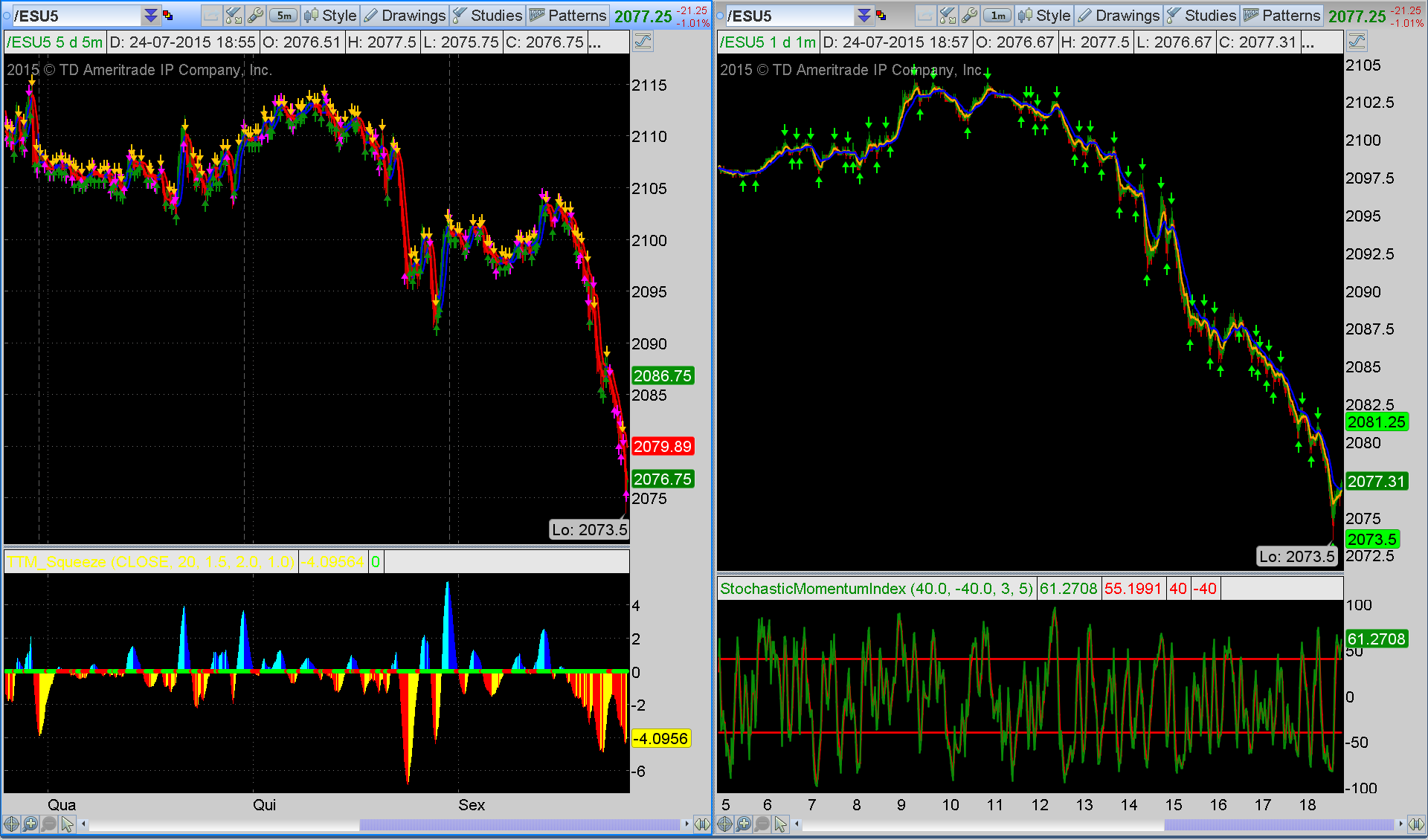Select pointer cursor tool on left chart

click(x=68, y=824)
